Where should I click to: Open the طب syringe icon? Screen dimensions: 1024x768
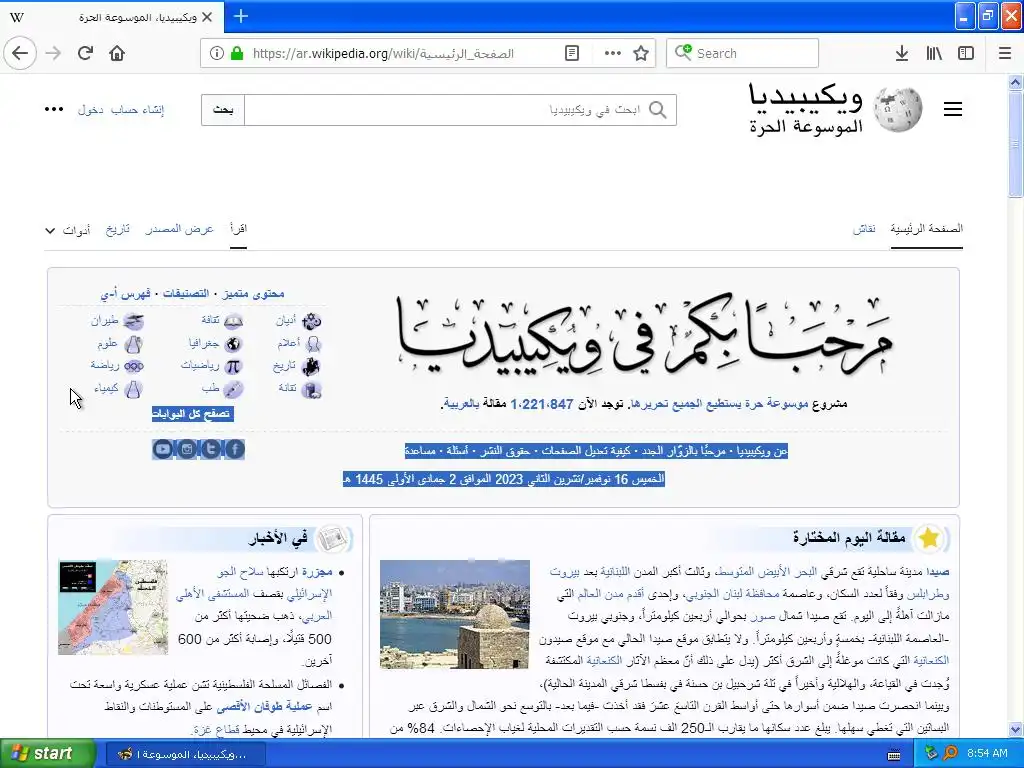pos(233,389)
